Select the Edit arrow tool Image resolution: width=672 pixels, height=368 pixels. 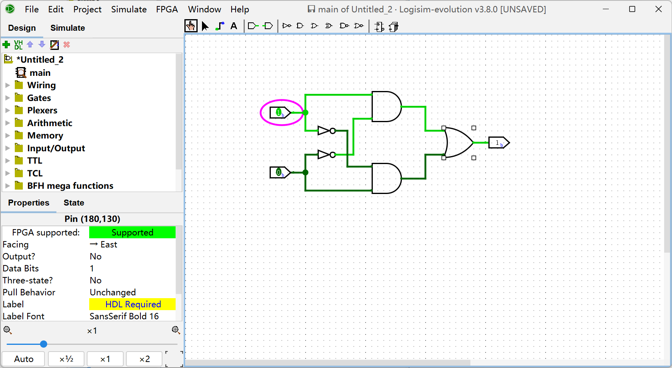pyautogui.click(x=205, y=26)
